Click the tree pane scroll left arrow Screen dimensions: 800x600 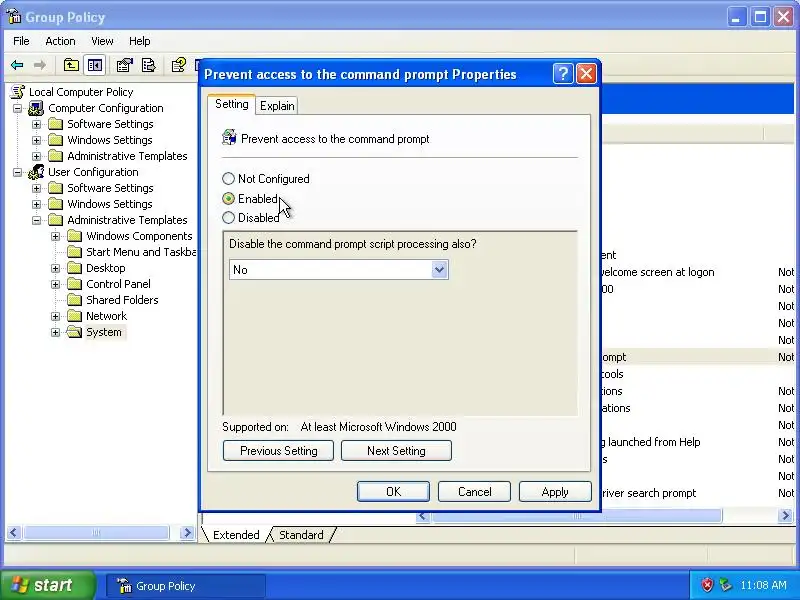pos(13,533)
